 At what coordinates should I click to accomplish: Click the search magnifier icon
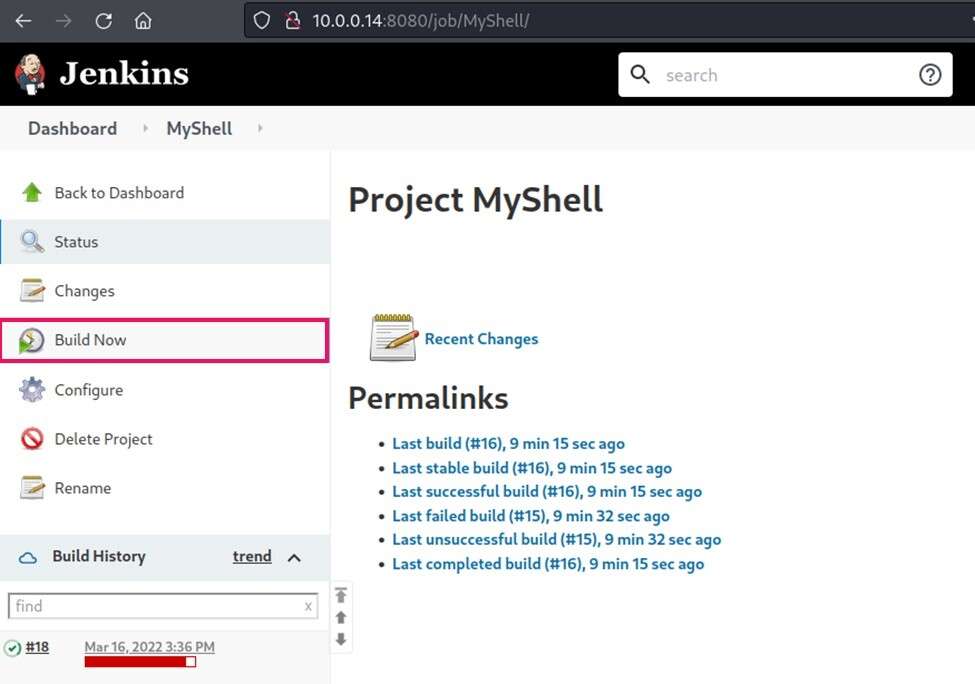point(640,75)
